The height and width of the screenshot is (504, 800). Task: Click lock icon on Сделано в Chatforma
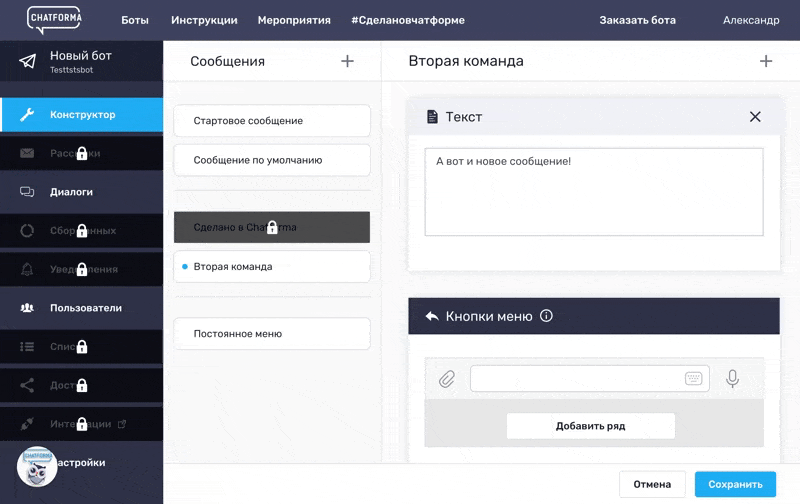pos(272,227)
